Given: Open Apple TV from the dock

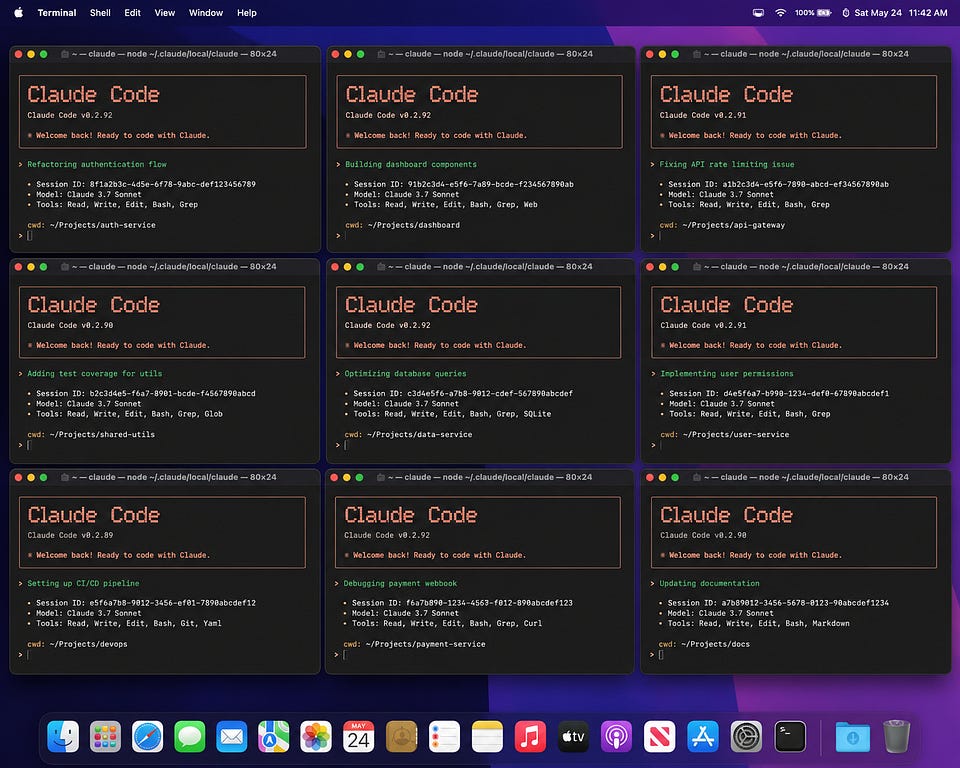Looking at the screenshot, I should click(x=573, y=736).
